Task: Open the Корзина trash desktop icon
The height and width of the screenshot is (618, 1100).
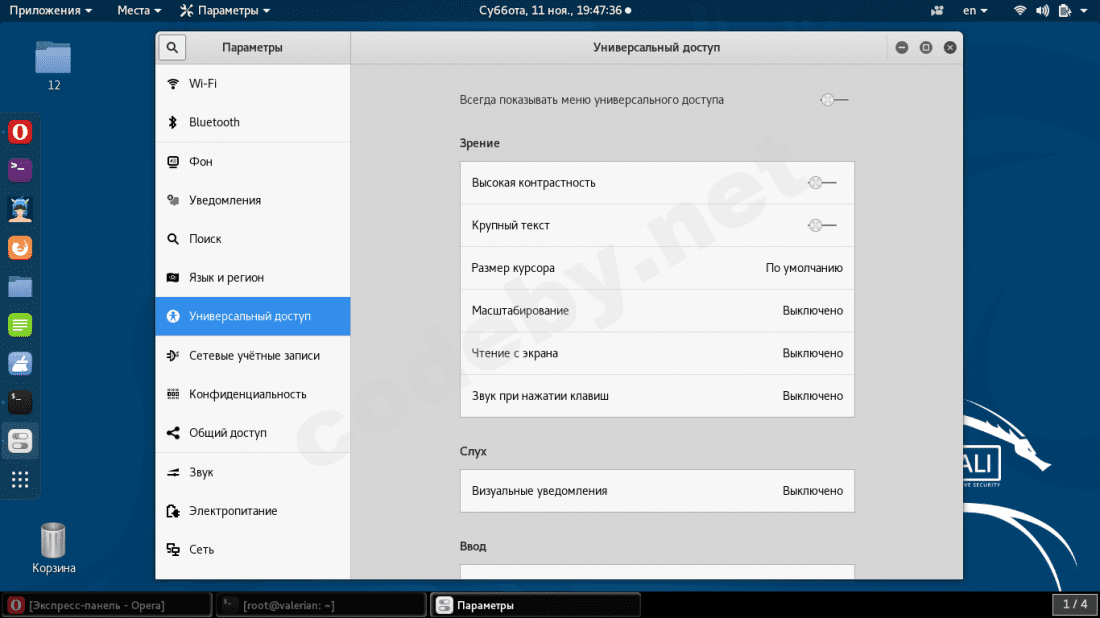Action: pyautogui.click(x=53, y=549)
